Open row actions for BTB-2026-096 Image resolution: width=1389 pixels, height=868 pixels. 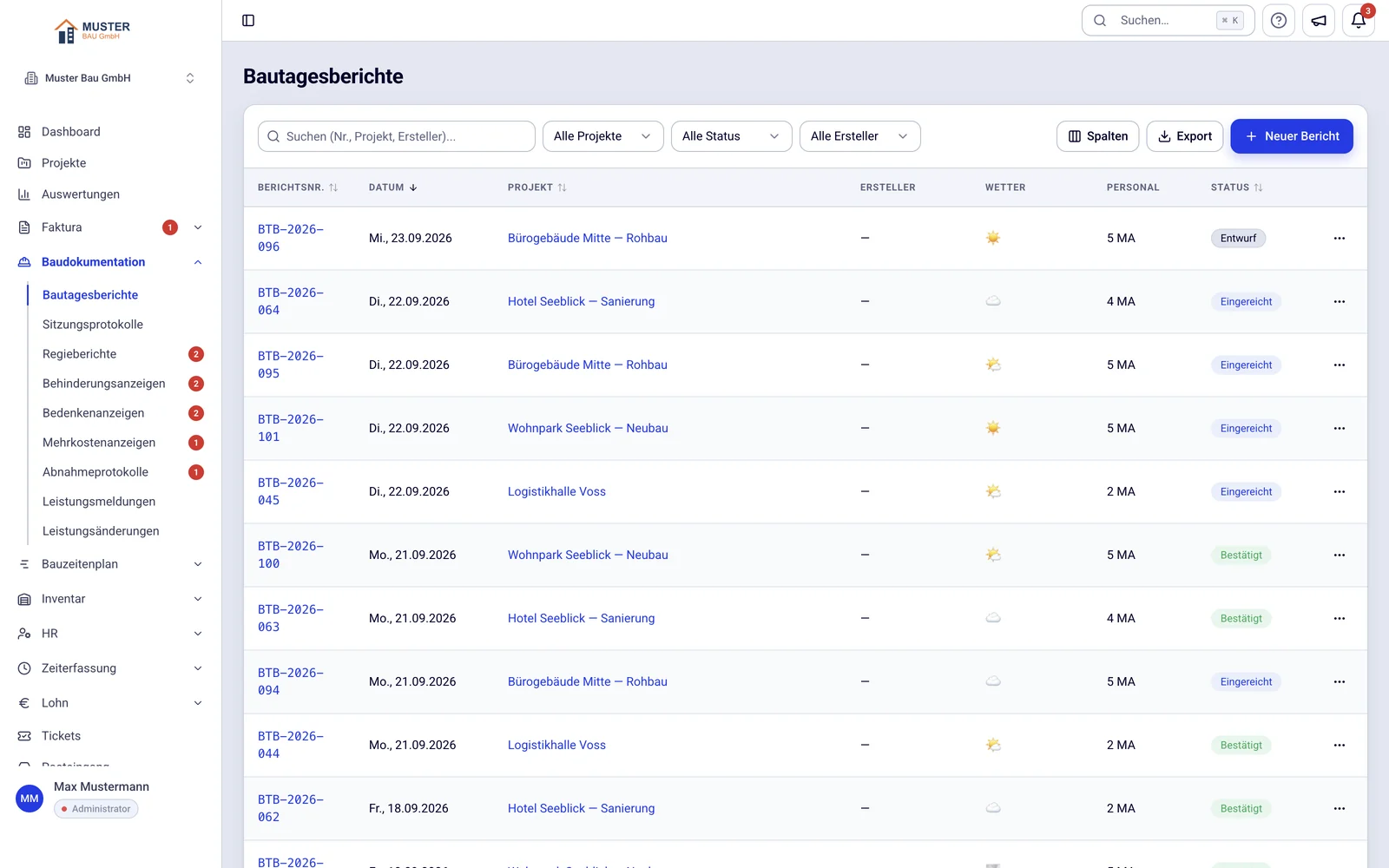pyautogui.click(x=1340, y=238)
